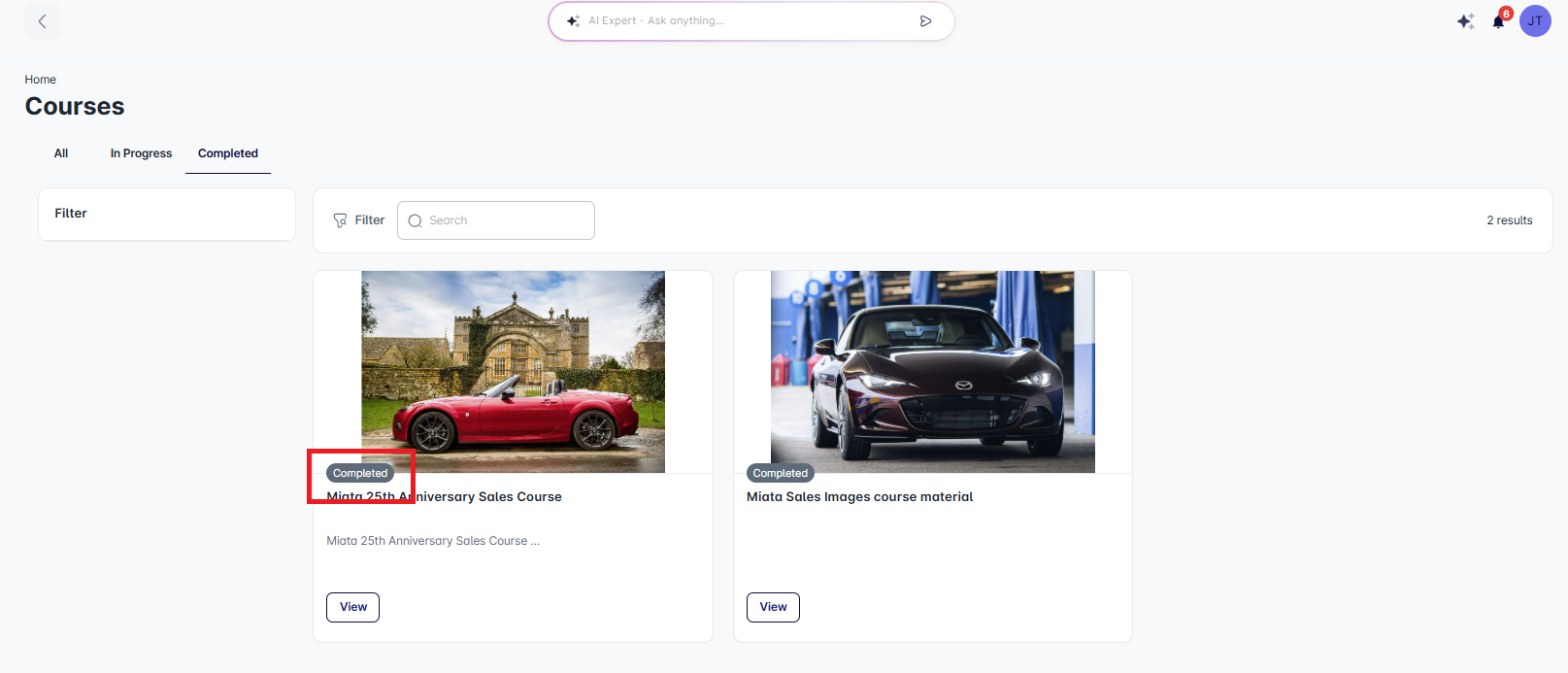1568x673 pixels.
Task: Click the funnel Filter icon in toolbar
Action: click(341, 220)
